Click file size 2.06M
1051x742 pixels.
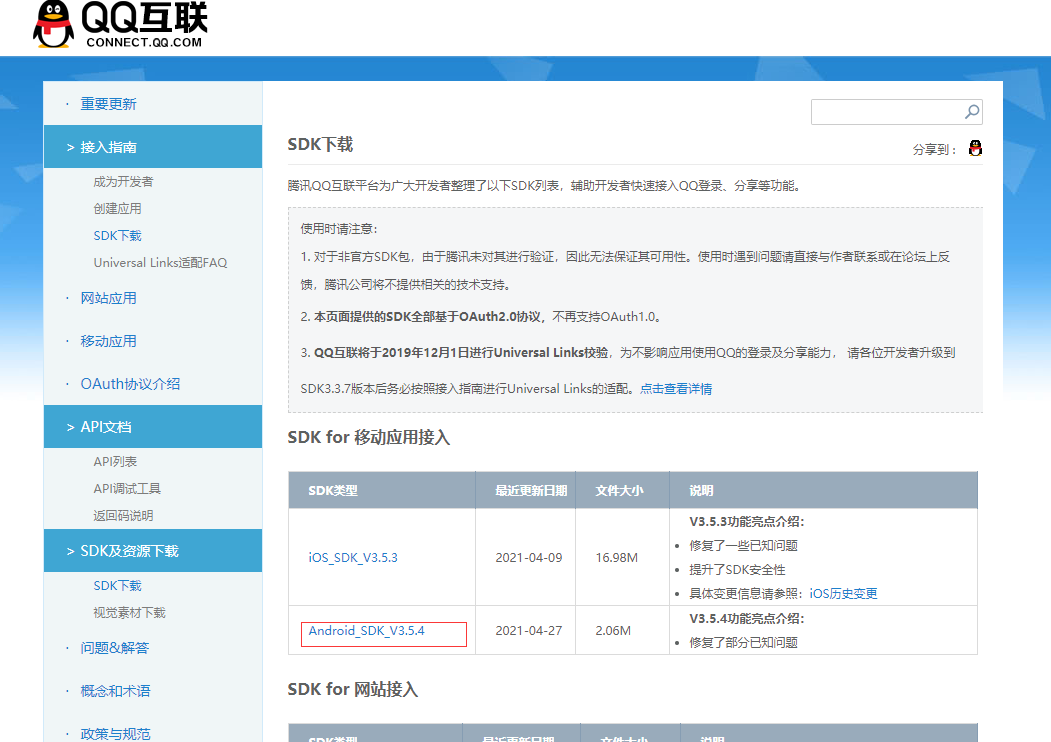coord(613,631)
